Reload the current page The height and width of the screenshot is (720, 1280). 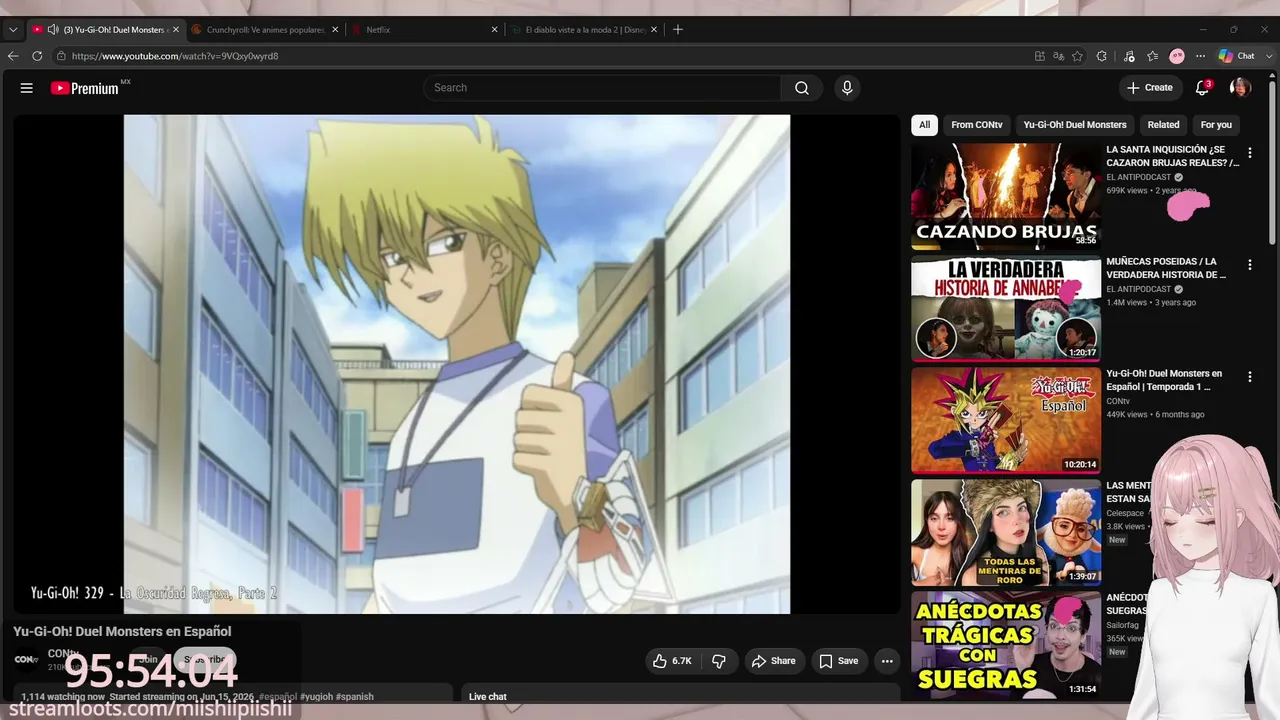click(37, 56)
